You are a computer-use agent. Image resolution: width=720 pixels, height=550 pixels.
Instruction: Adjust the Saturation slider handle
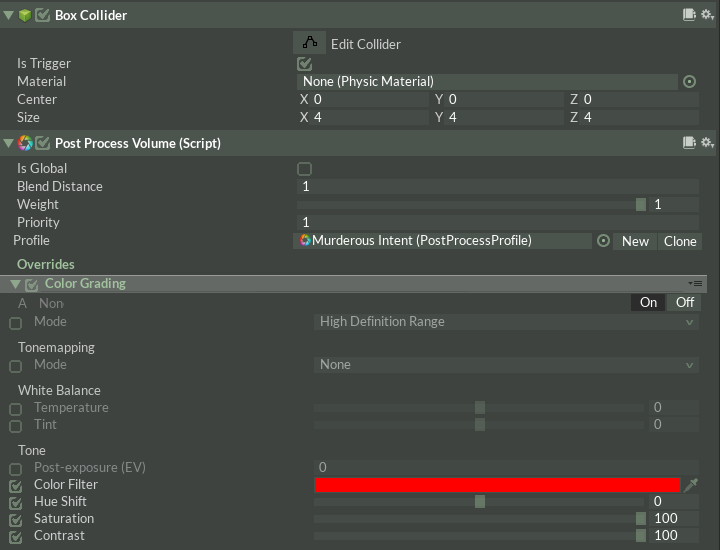click(x=641, y=518)
